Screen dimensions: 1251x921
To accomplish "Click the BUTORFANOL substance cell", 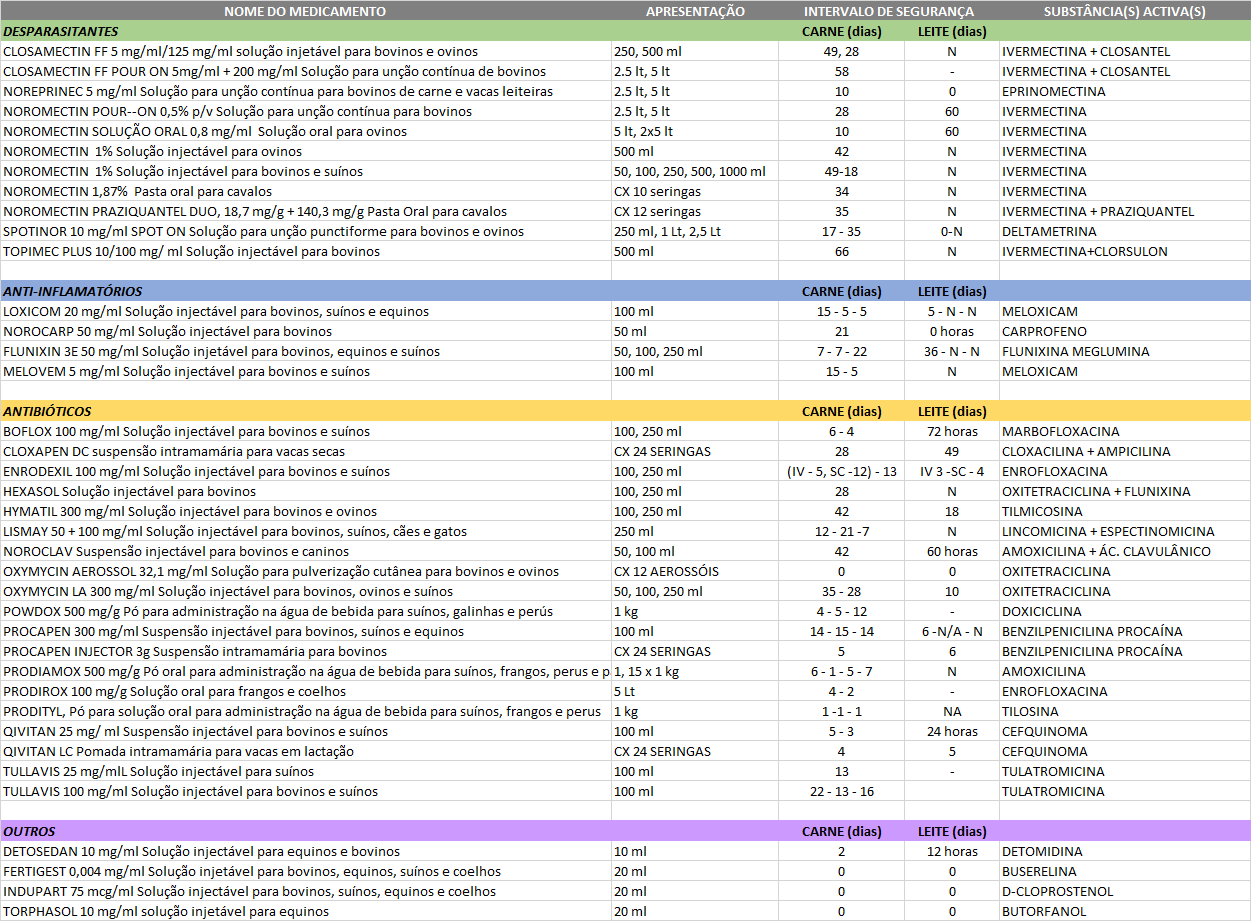I will (x=1125, y=911).
